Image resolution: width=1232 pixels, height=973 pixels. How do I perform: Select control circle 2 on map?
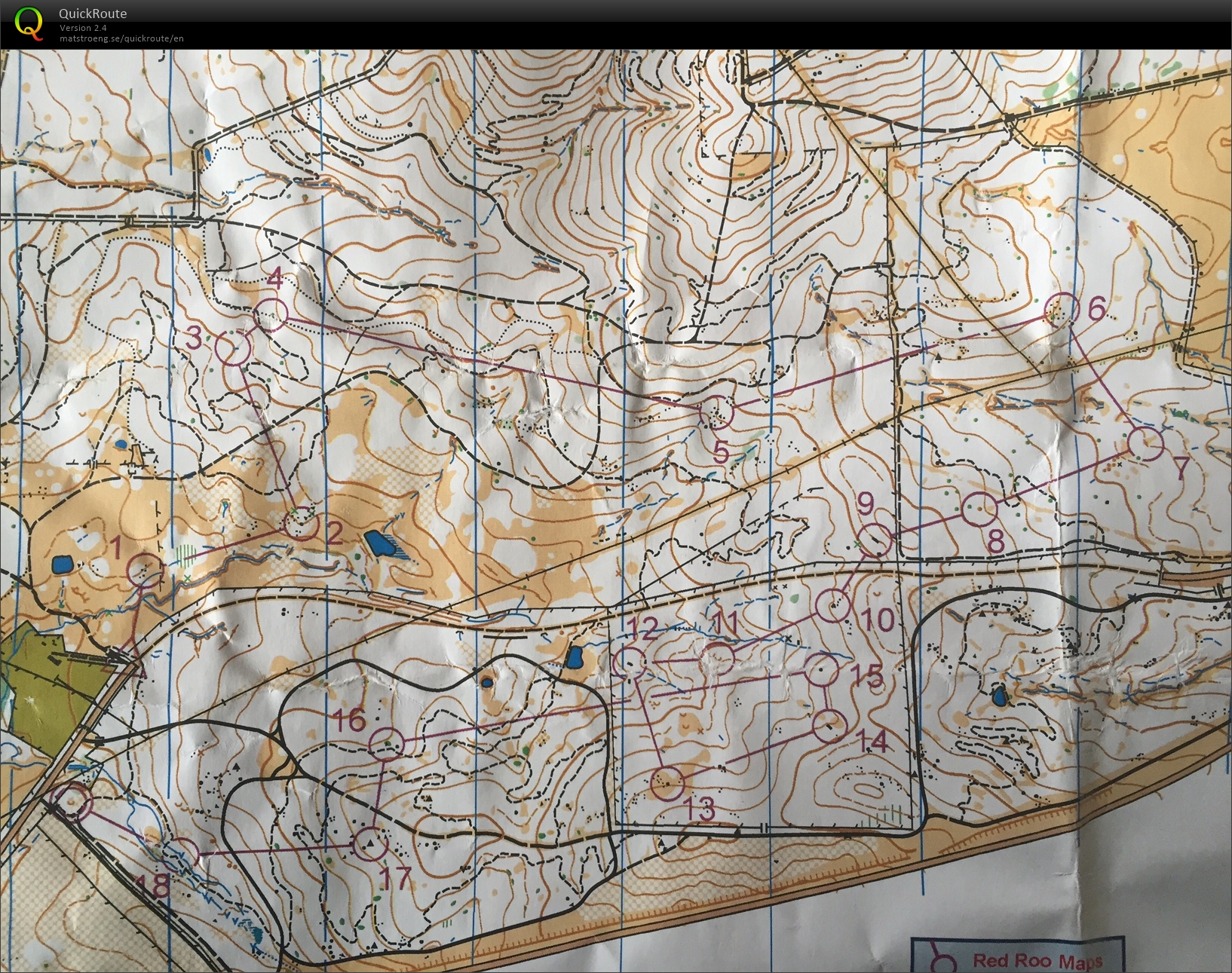(x=302, y=522)
